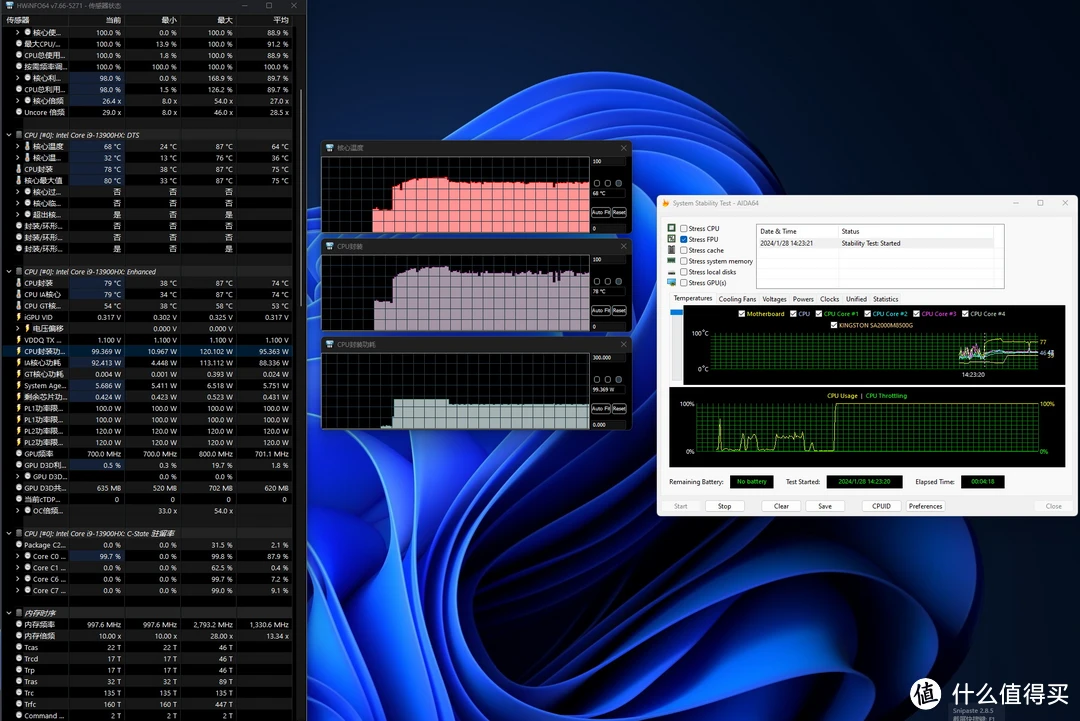
Task: Click the icon on the 核心温度 graph window title bar
Action: pyautogui.click(x=330, y=148)
